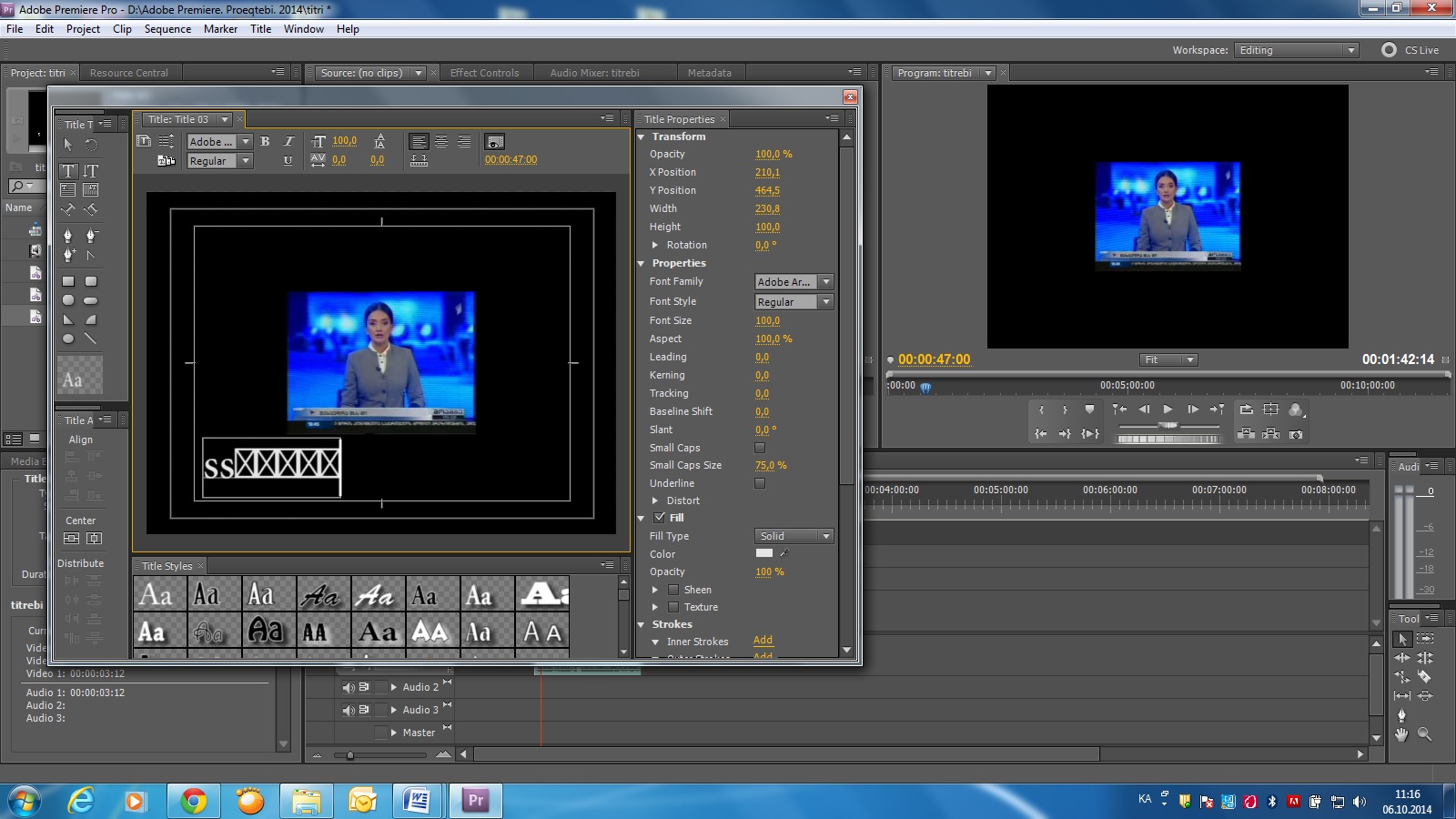Select the Rectangle shape tool

68,281
